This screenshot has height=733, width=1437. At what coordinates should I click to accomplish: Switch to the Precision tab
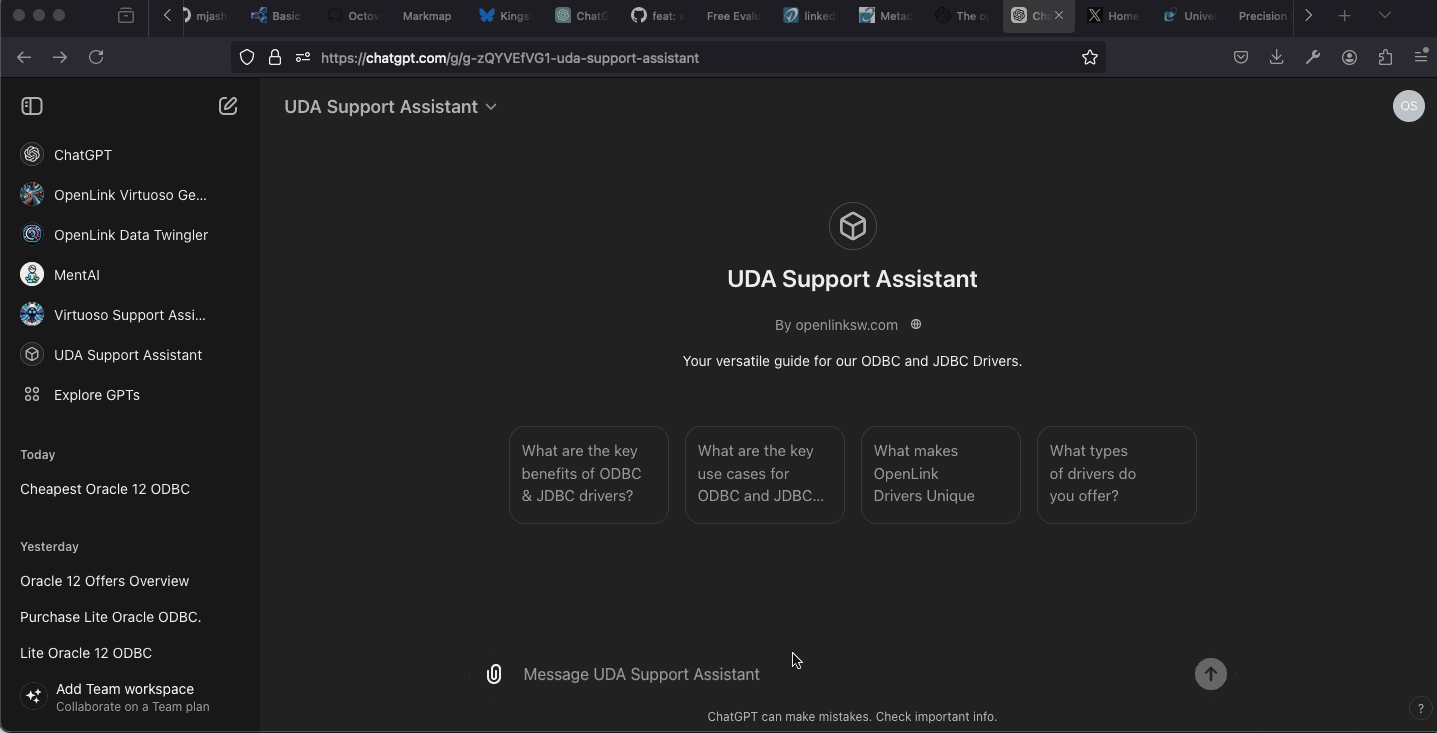point(1262,15)
